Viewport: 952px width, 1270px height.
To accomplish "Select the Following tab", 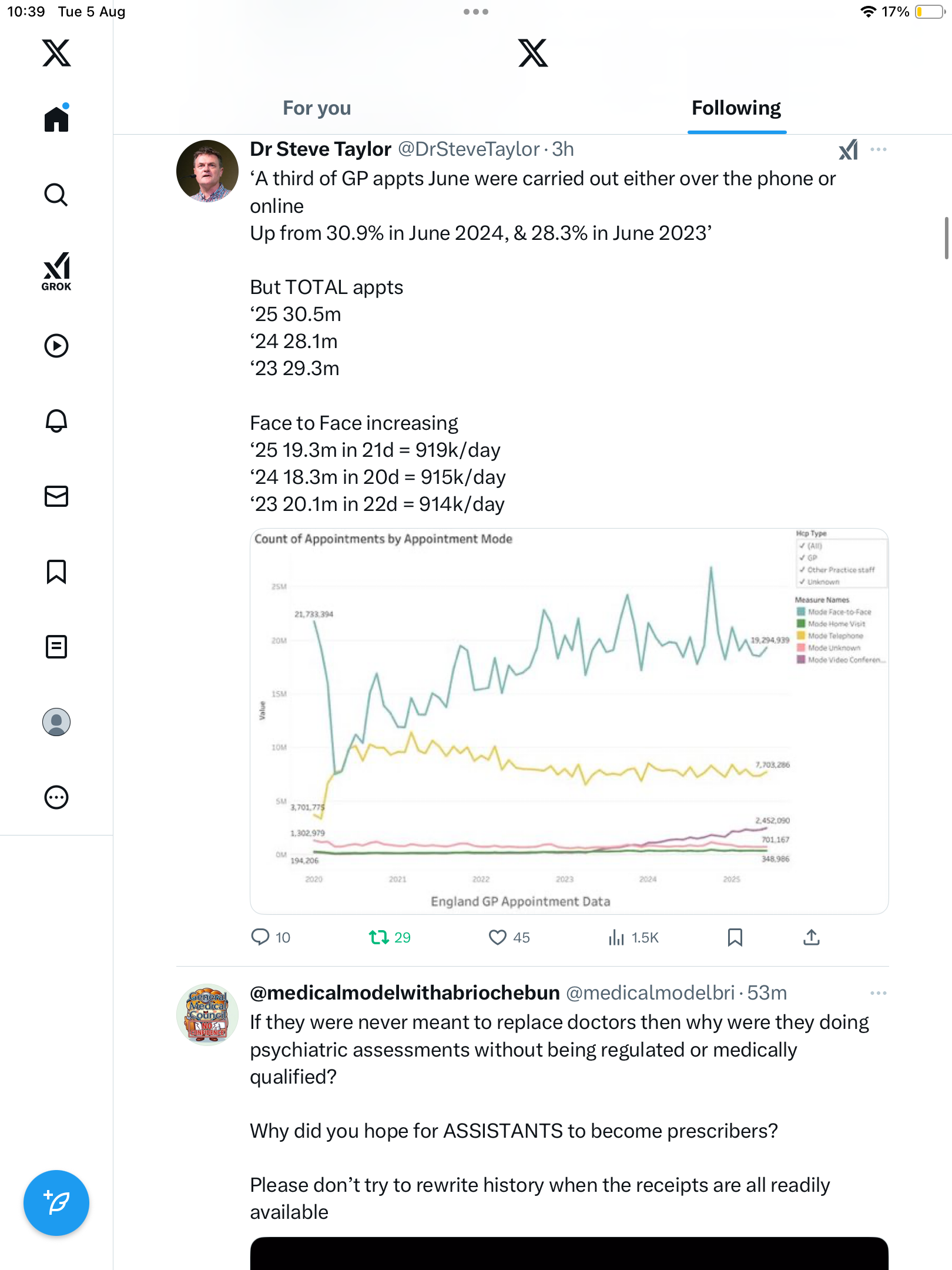I will point(736,108).
